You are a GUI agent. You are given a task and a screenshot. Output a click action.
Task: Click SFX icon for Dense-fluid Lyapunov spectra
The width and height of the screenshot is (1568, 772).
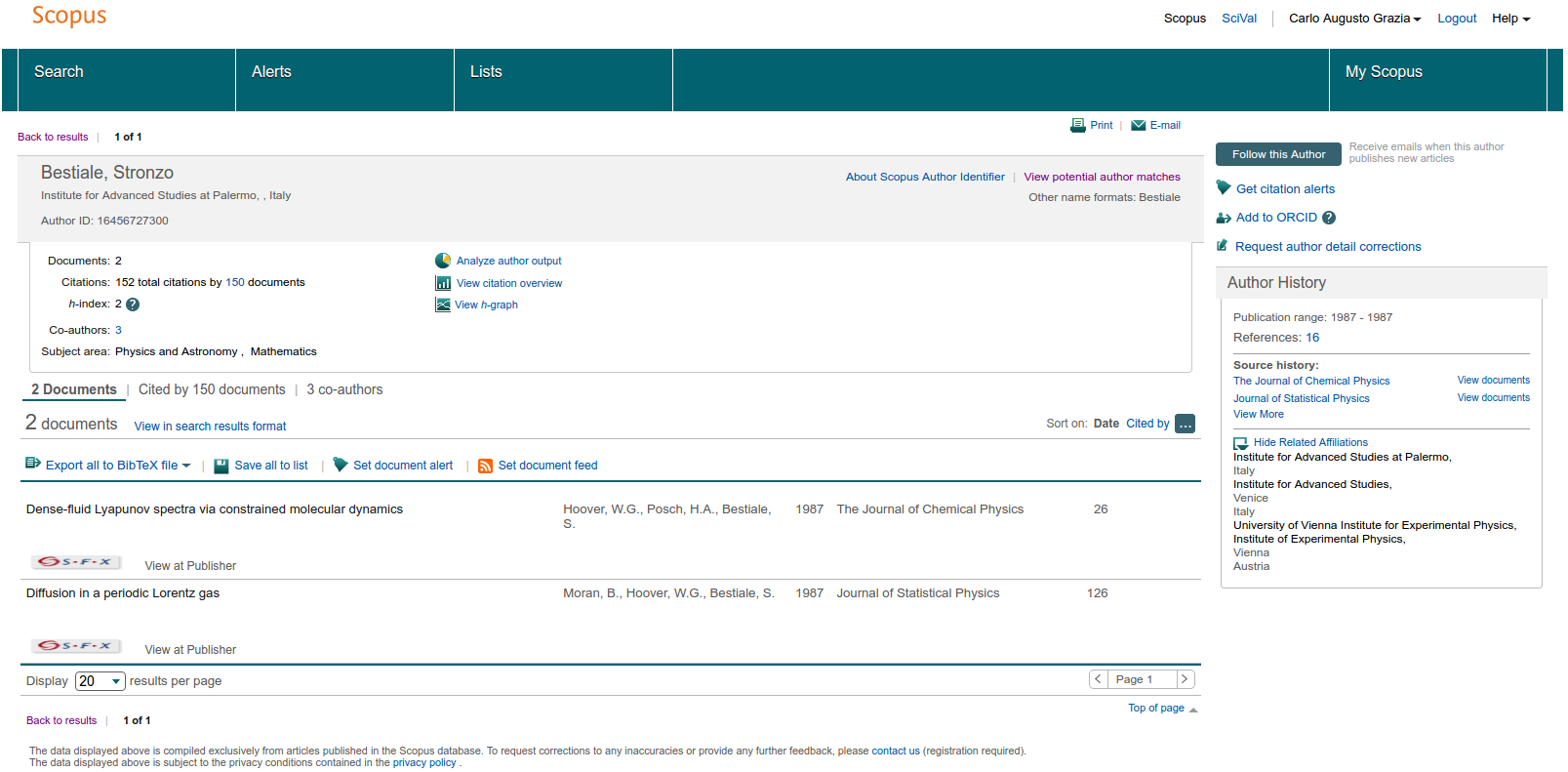click(x=76, y=562)
